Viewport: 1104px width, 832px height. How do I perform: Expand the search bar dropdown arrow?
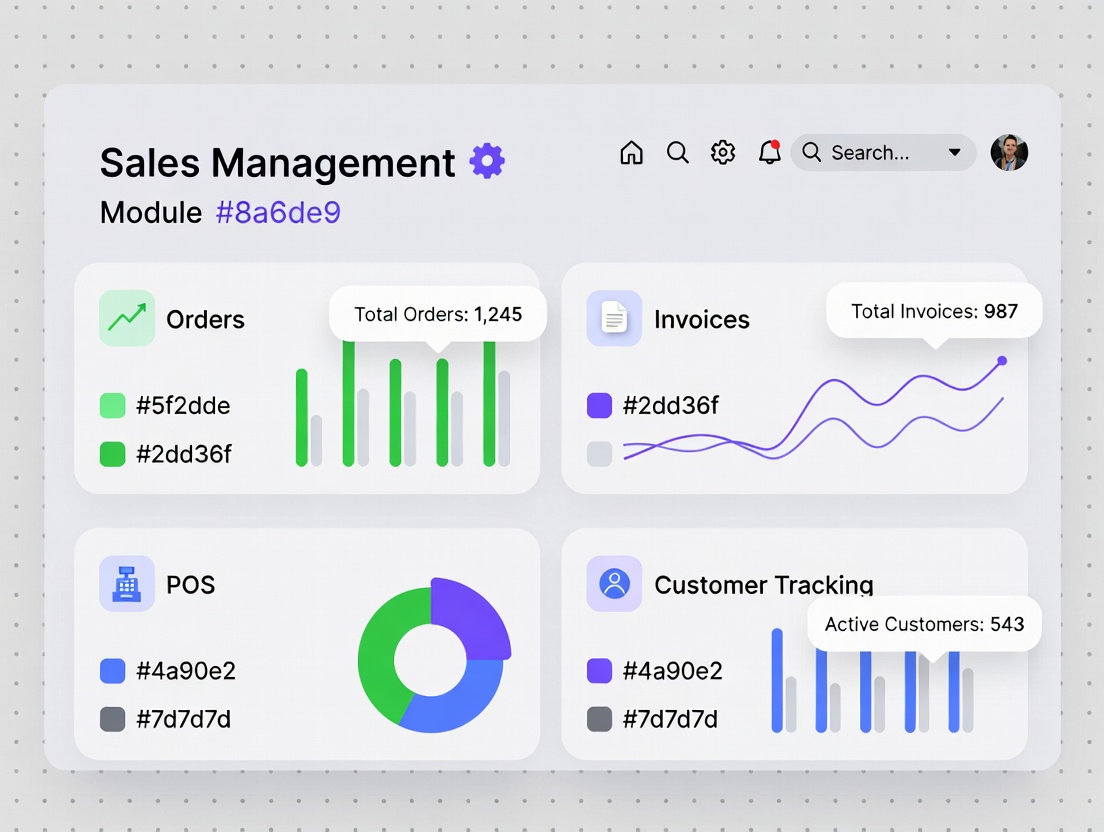point(954,153)
